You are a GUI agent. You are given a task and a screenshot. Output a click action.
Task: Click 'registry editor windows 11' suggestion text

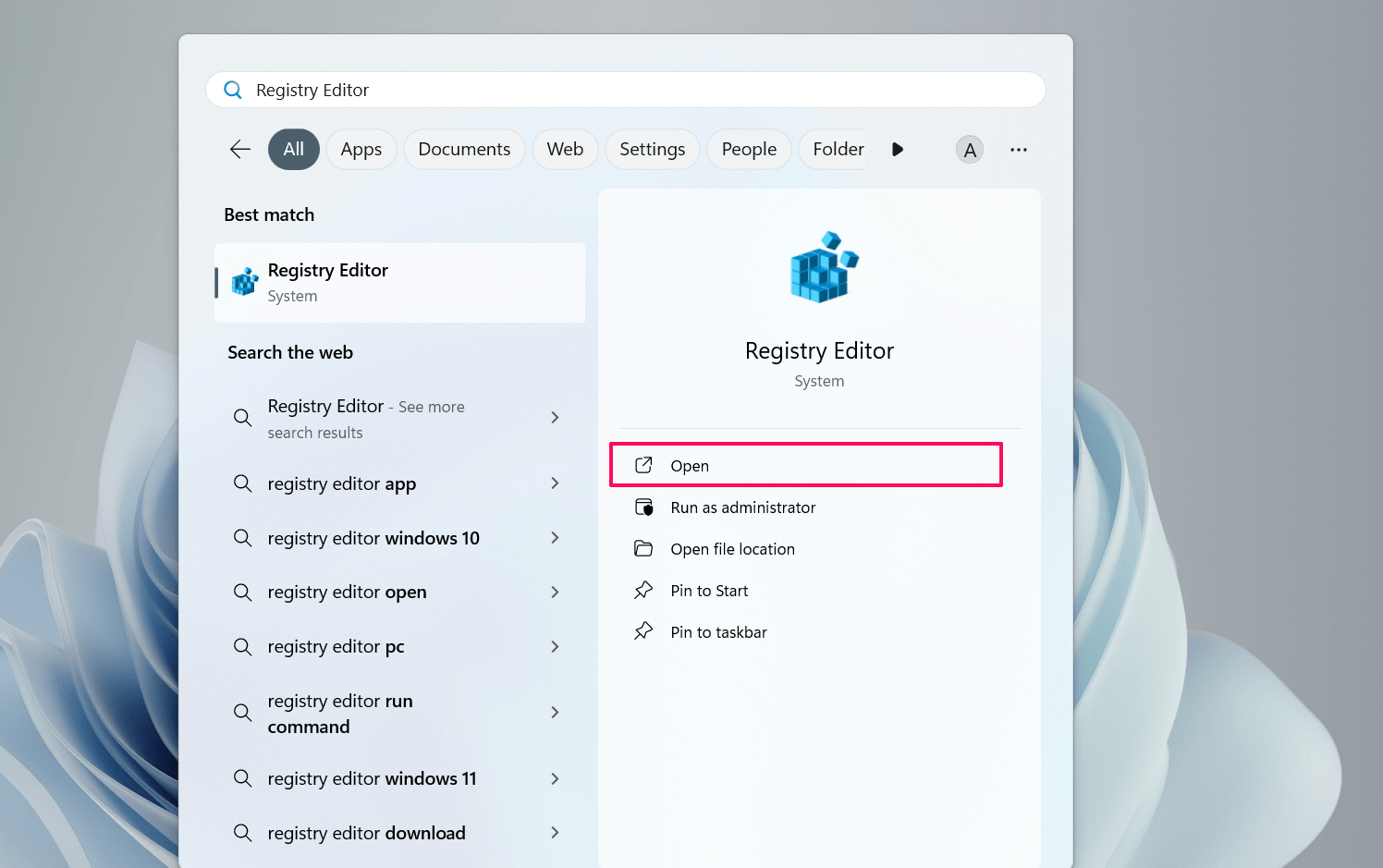pyautogui.click(x=373, y=778)
